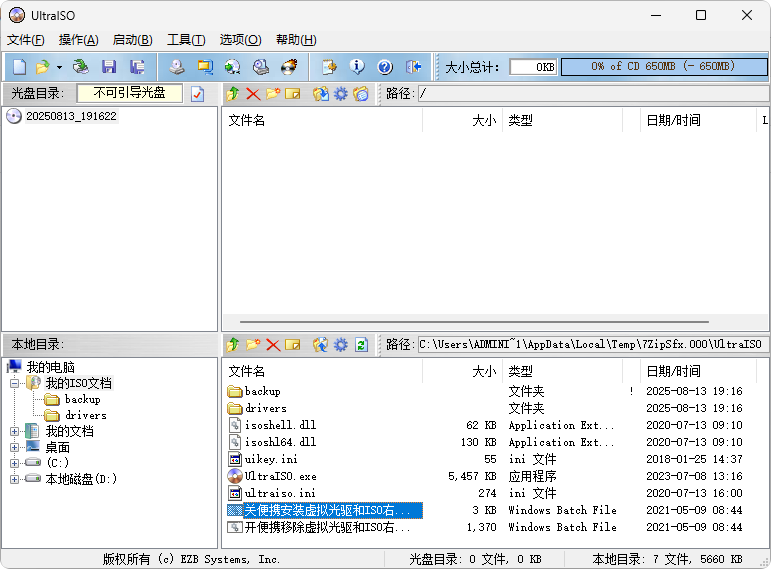Toggle the boot info check icon beside 不可引导光盘
The height and width of the screenshot is (569, 771).
click(198, 93)
